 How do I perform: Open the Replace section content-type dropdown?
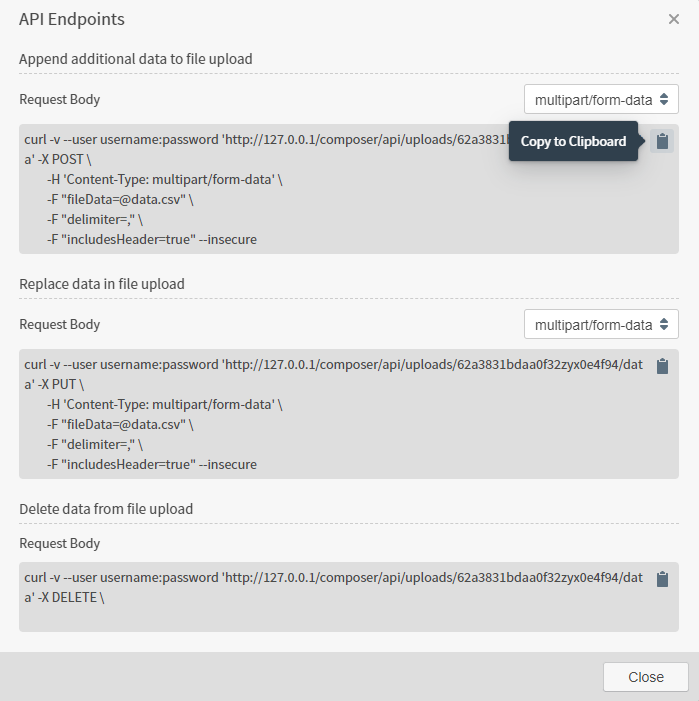(x=601, y=324)
